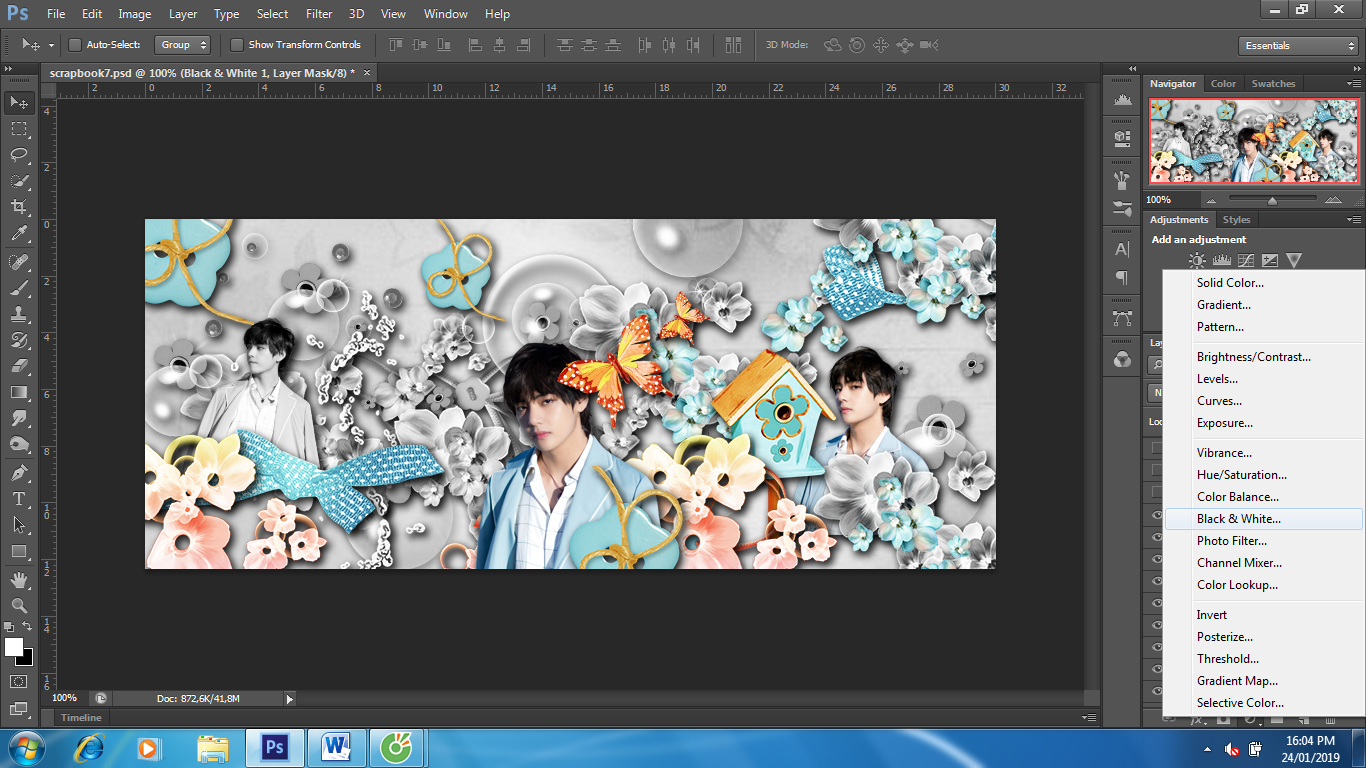This screenshot has width=1366, height=768.
Task: Click the foreground color swatch
Action: tap(14, 647)
